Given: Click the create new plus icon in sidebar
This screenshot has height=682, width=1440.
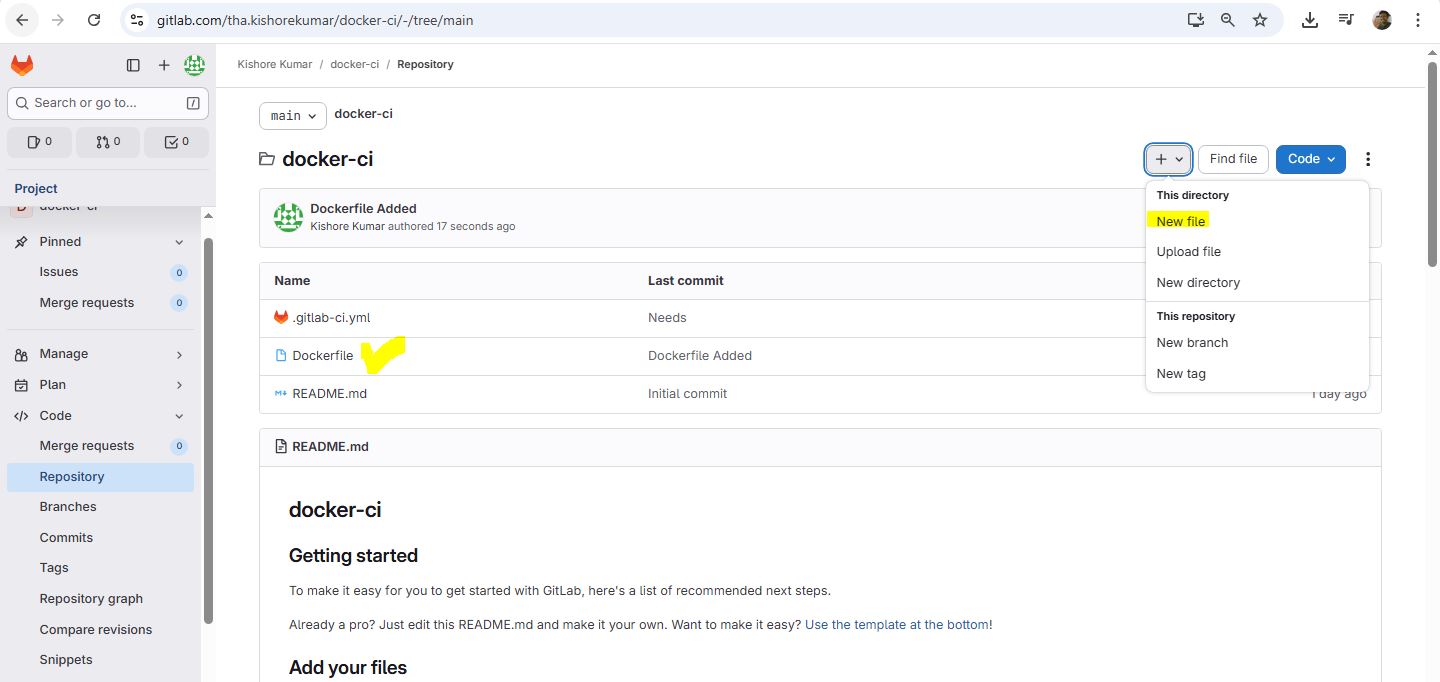Looking at the screenshot, I should coord(164,66).
